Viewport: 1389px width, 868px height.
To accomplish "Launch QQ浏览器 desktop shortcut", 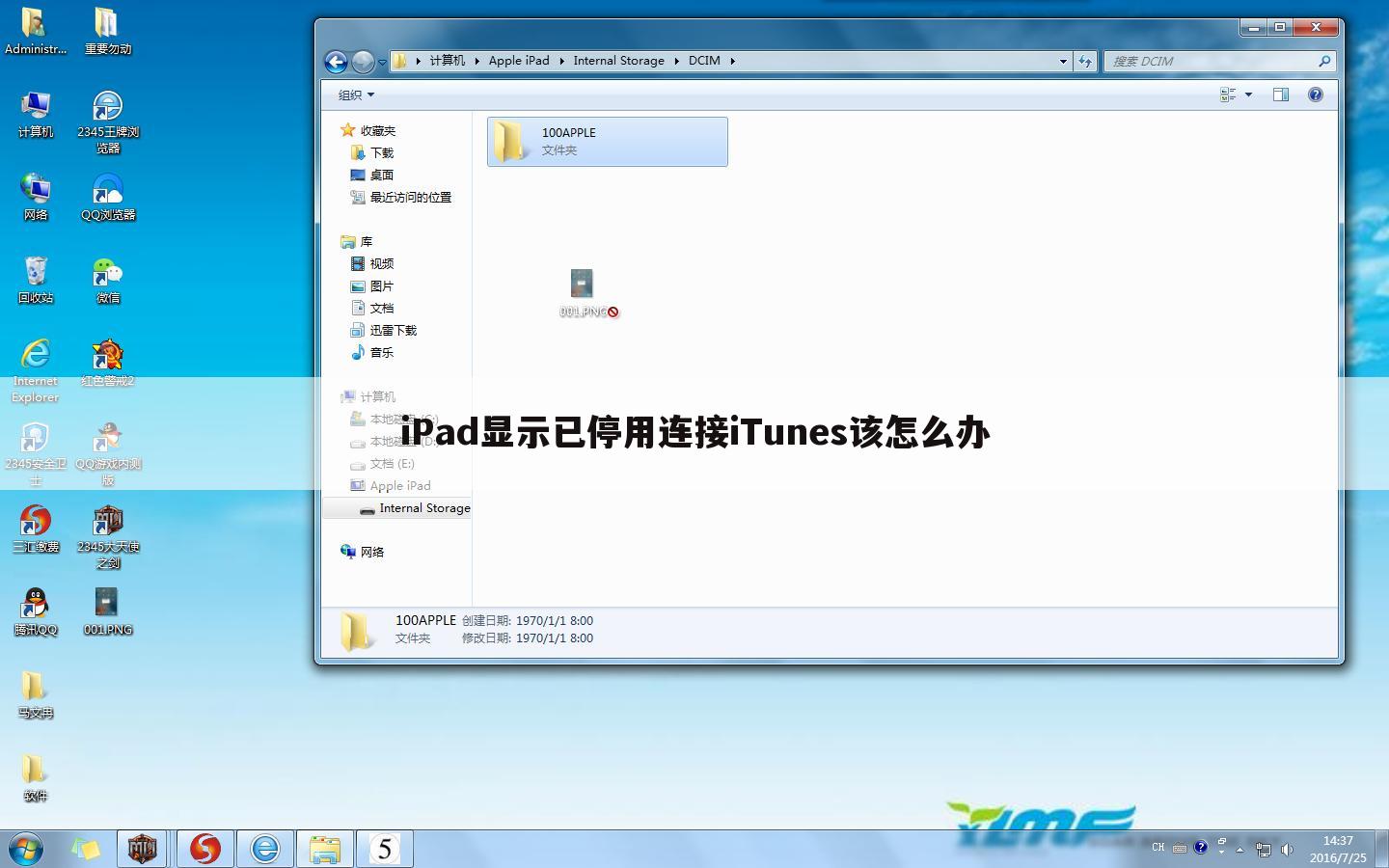I will [x=107, y=198].
